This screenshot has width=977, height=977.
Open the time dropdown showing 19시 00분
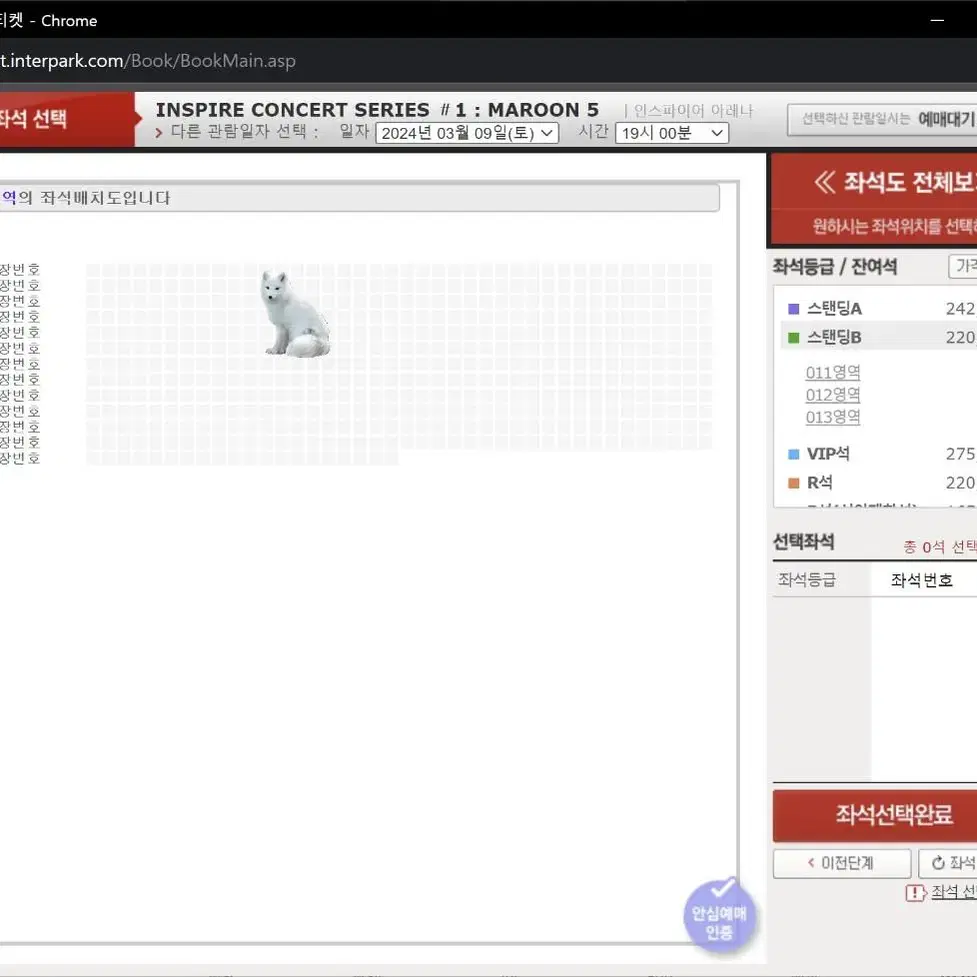[672, 133]
